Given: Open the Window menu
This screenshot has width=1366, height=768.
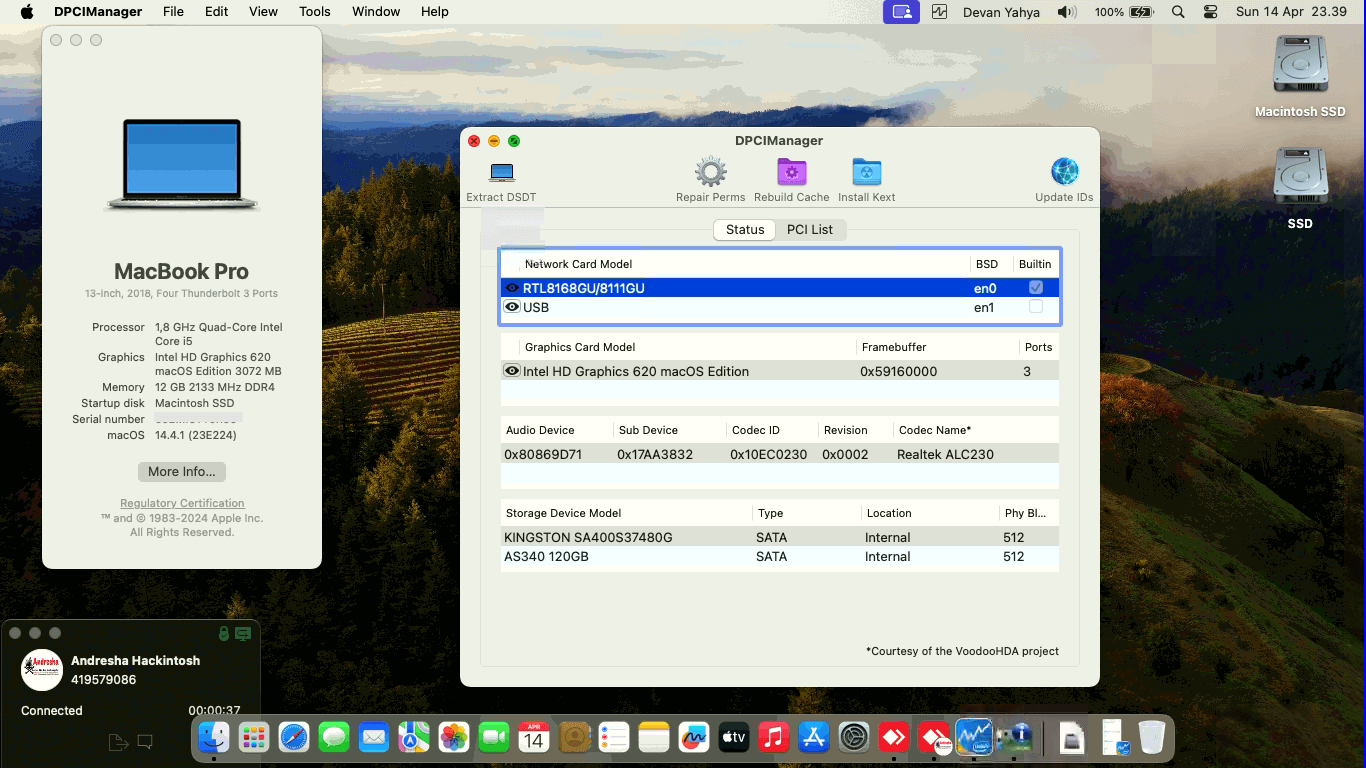Looking at the screenshot, I should 376,12.
